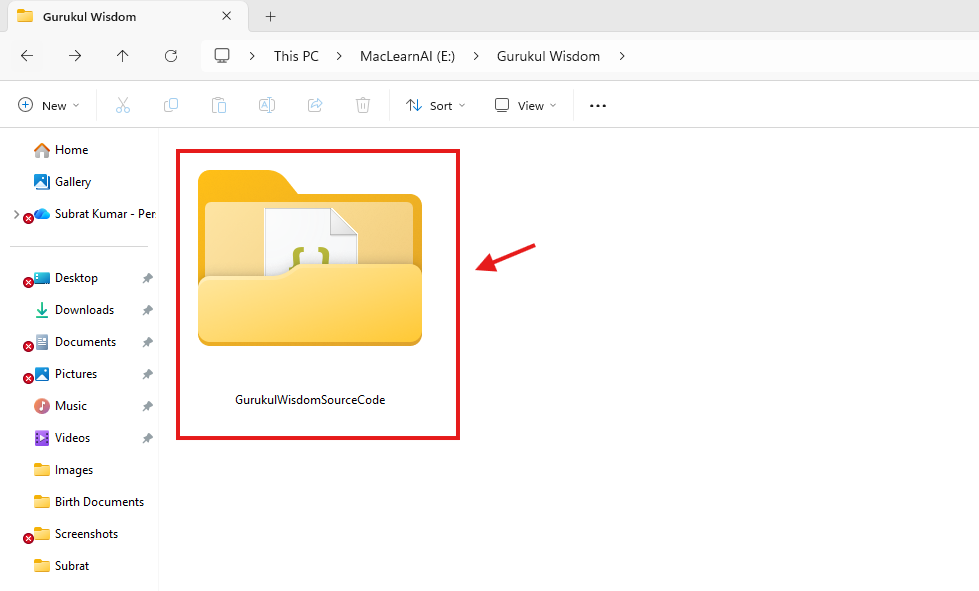Click the Copy icon in toolbar

tap(171, 105)
